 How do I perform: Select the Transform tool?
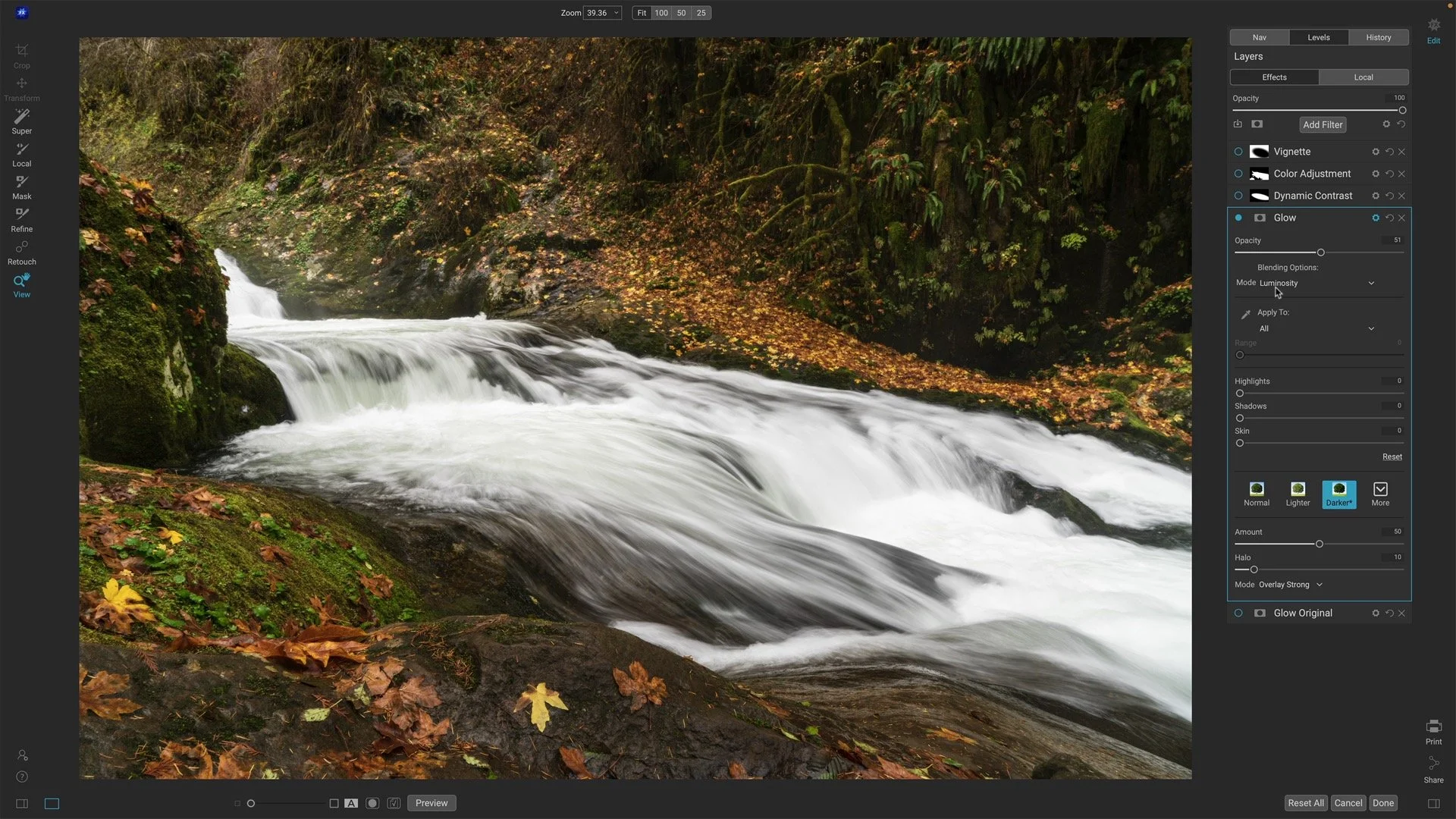point(21,89)
